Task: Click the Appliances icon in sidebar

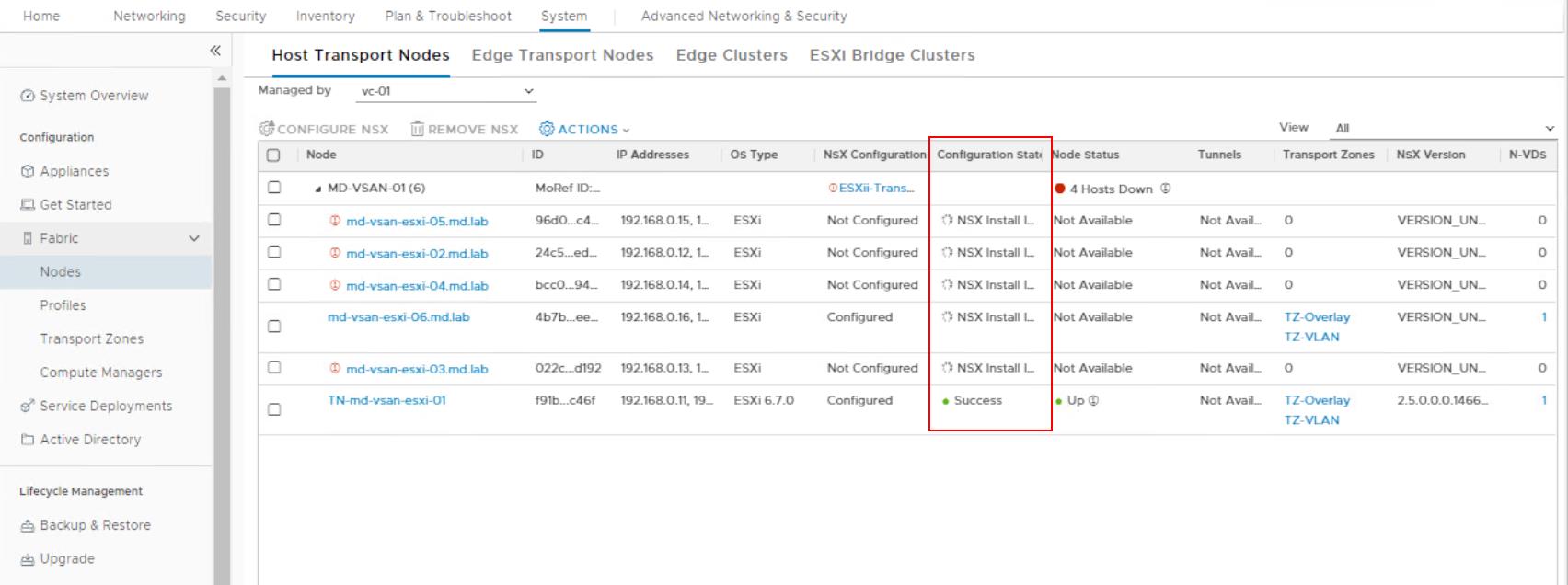Action: pyautogui.click(x=28, y=171)
